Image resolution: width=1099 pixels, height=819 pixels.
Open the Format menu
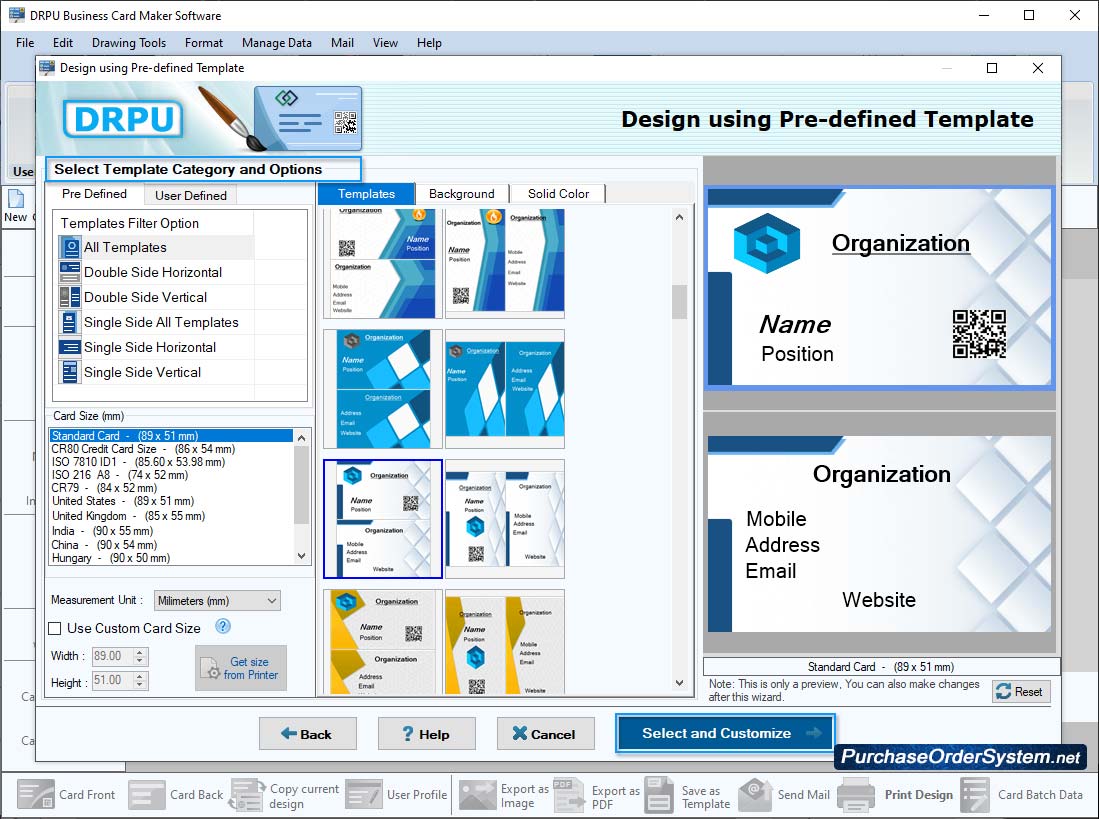204,43
